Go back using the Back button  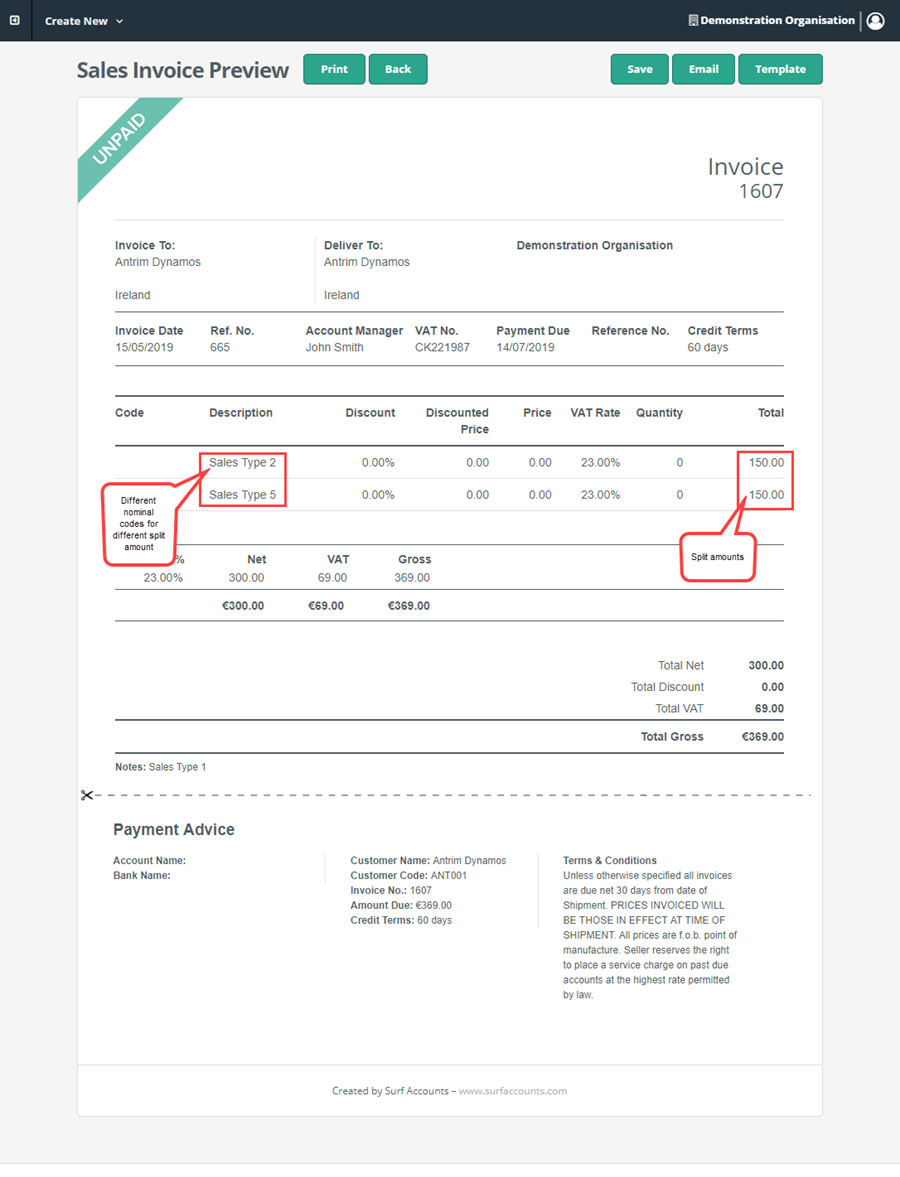pyautogui.click(x=398, y=69)
